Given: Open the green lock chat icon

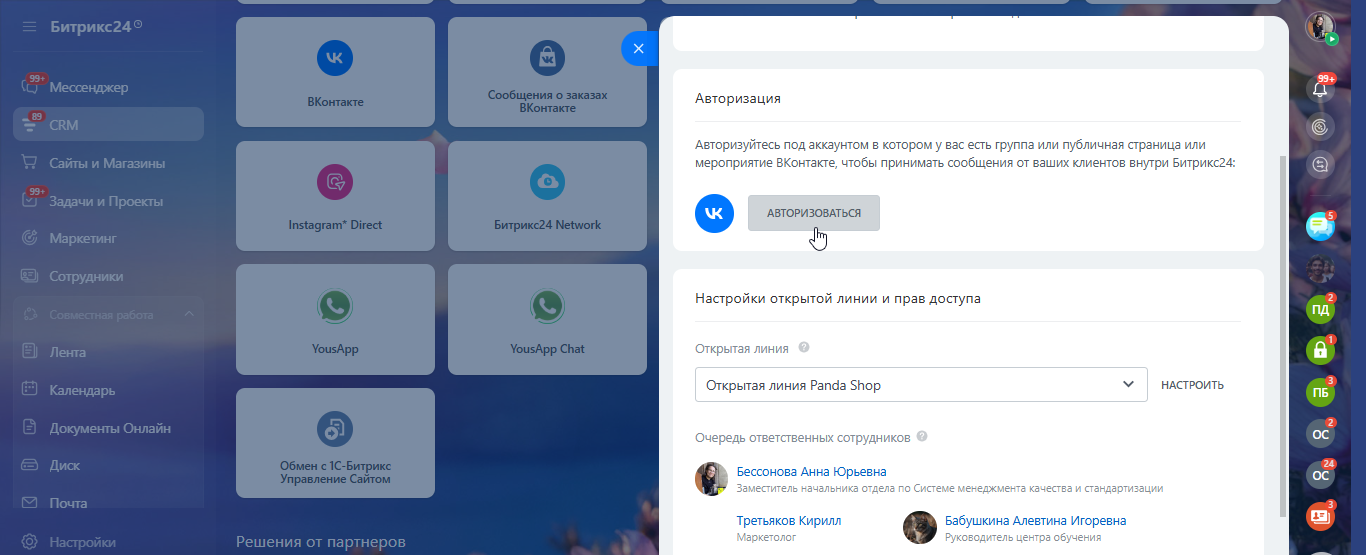Looking at the screenshot, I should 1320,351.
